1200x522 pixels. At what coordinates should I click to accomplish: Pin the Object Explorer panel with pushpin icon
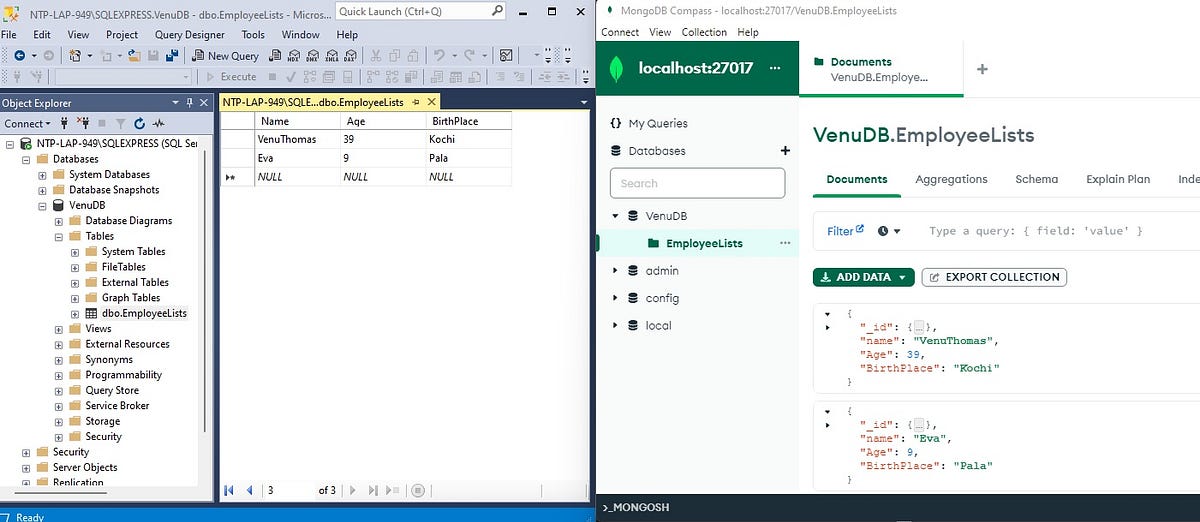pyautogui.click(x=189, y=102)
